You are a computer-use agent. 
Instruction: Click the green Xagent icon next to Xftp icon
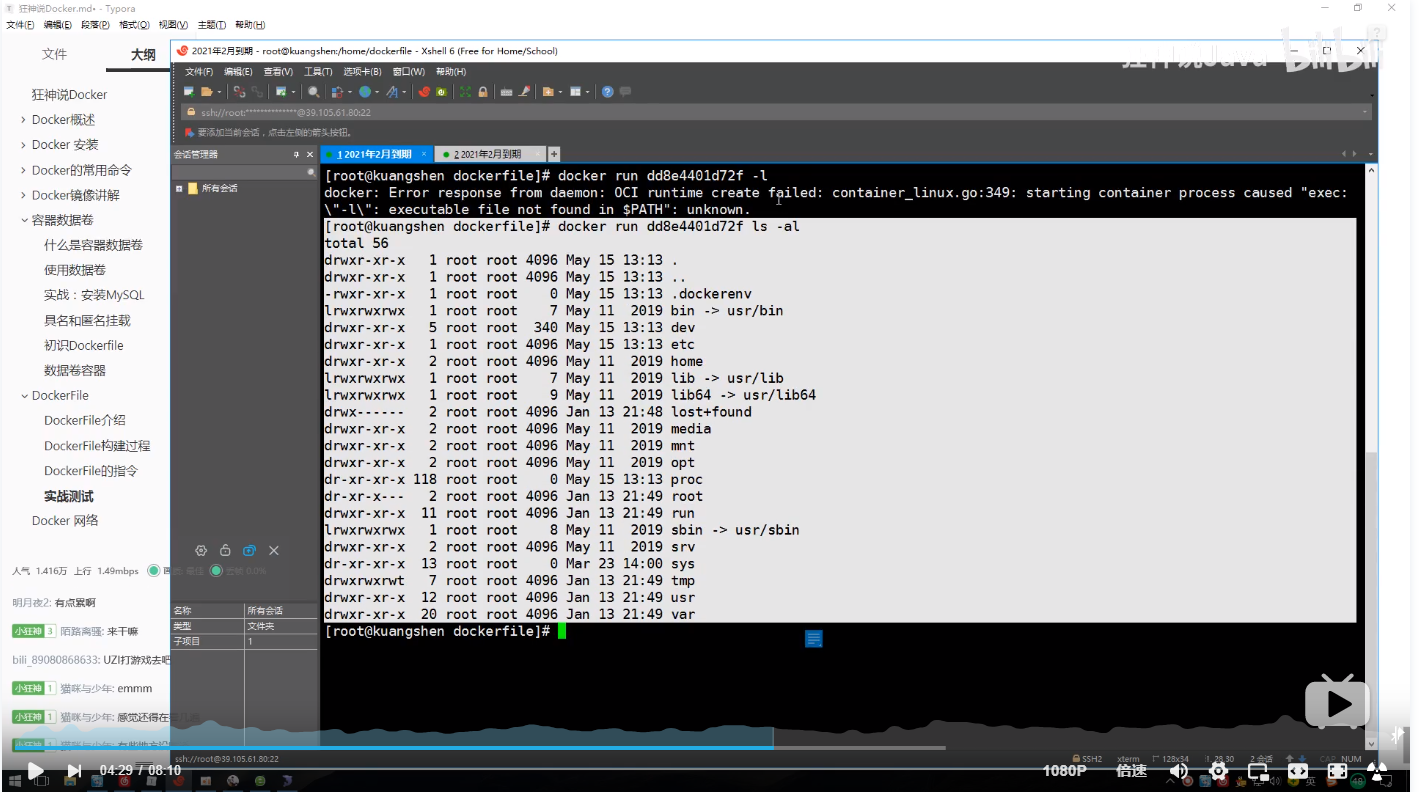[x=441, y=91]
